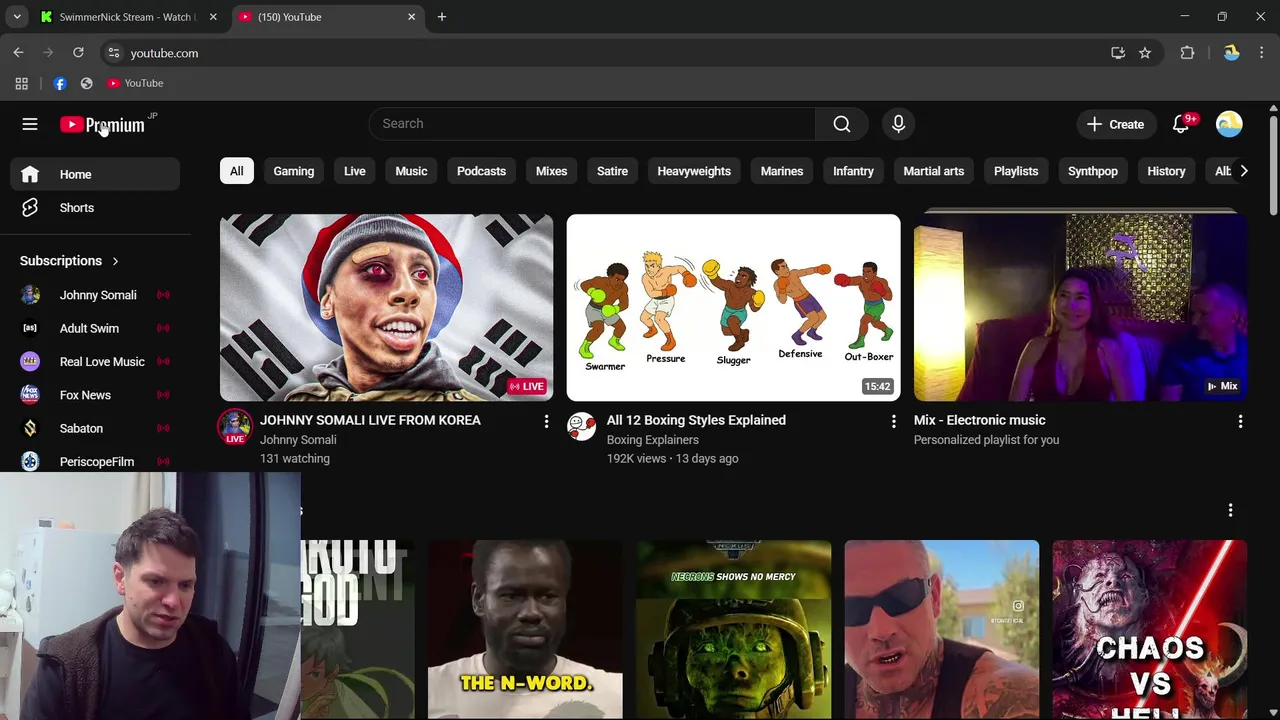Select the Live filter chip
Image resolution: width=1280 pixels, height=720 pixels.
pyautogui.click(x=355, y=171)
